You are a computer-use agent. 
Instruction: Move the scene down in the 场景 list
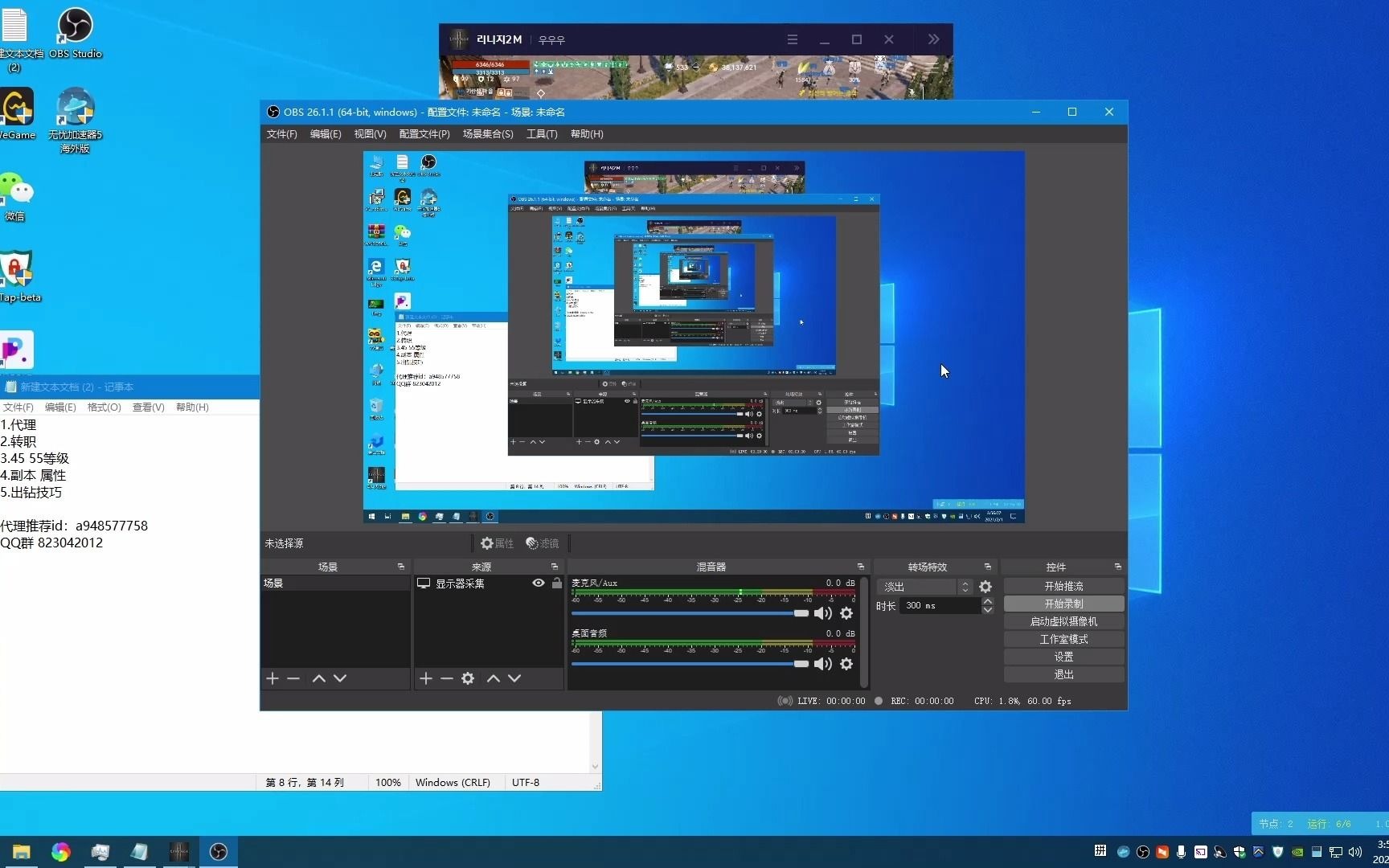click(x=340, y=678)
